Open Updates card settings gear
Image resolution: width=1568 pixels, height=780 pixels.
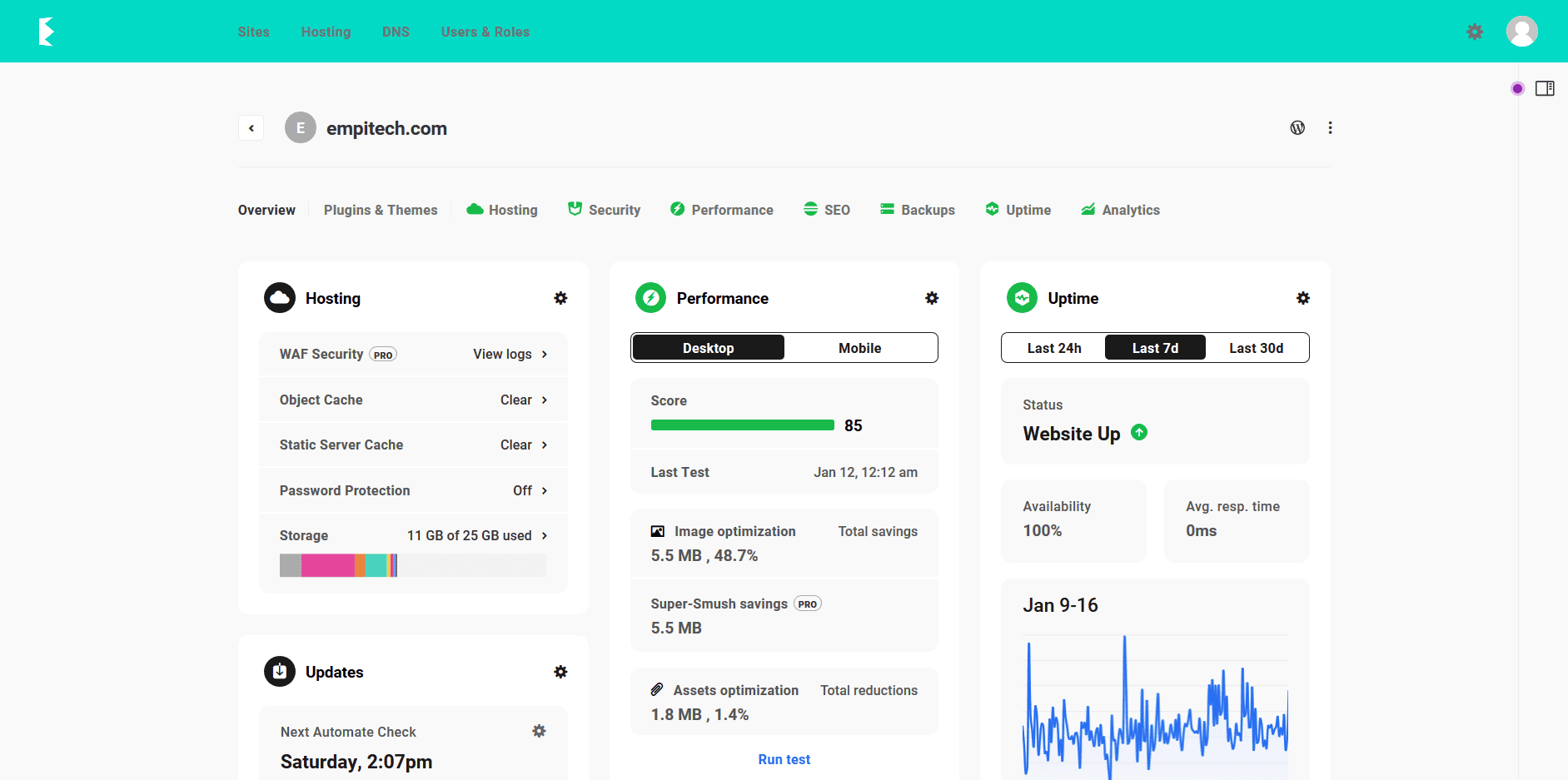tap(560, 672)
